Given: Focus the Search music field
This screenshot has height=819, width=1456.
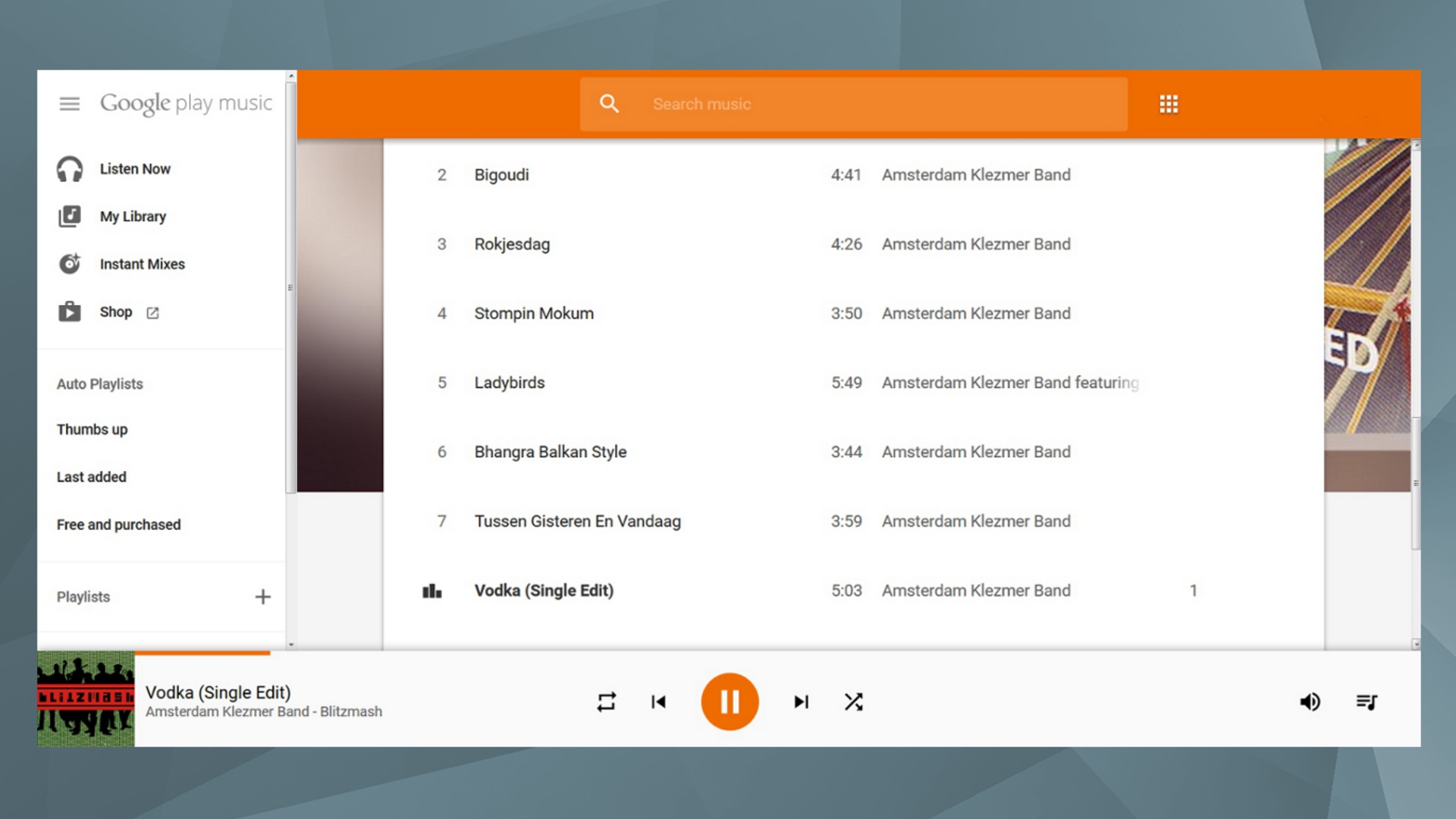Looking at the screenshot, I should pyautogui.click(x=854, y=104).
